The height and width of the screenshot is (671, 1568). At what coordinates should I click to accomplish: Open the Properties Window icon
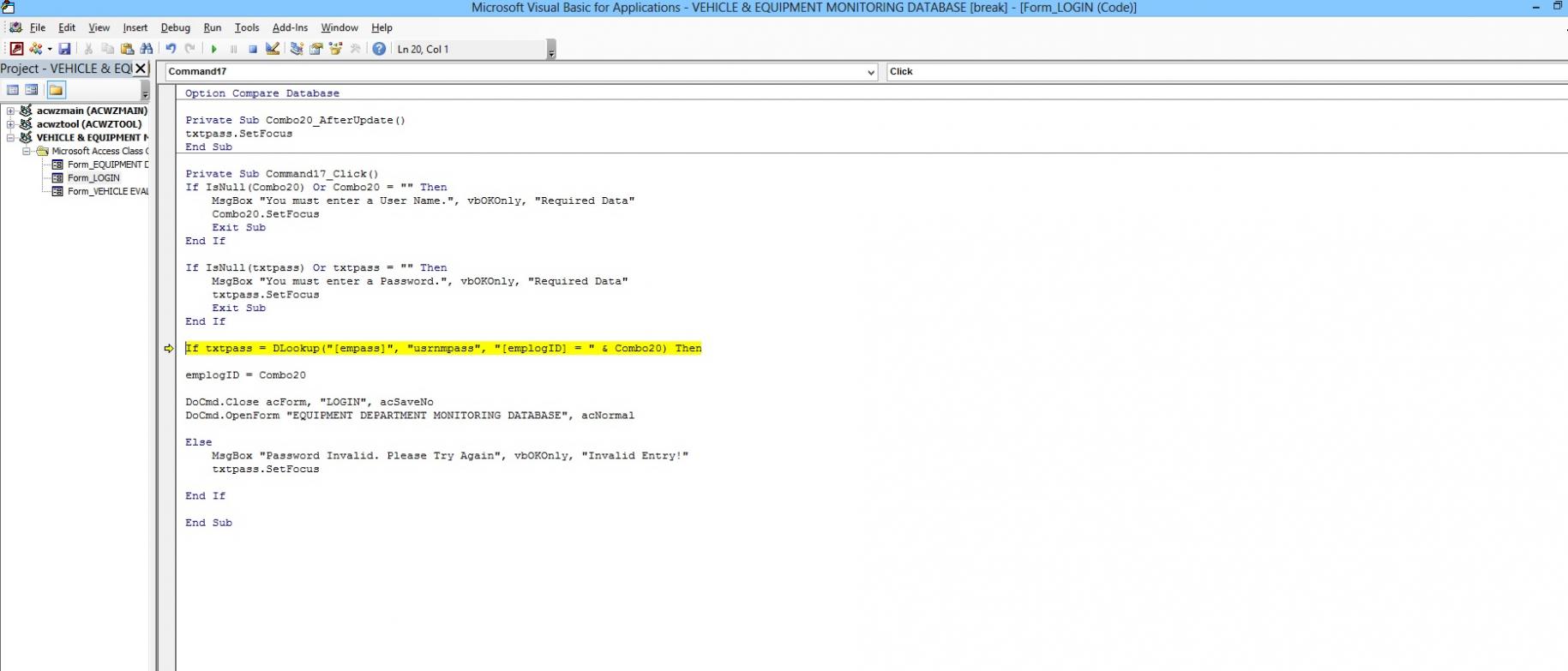point(316,49)
